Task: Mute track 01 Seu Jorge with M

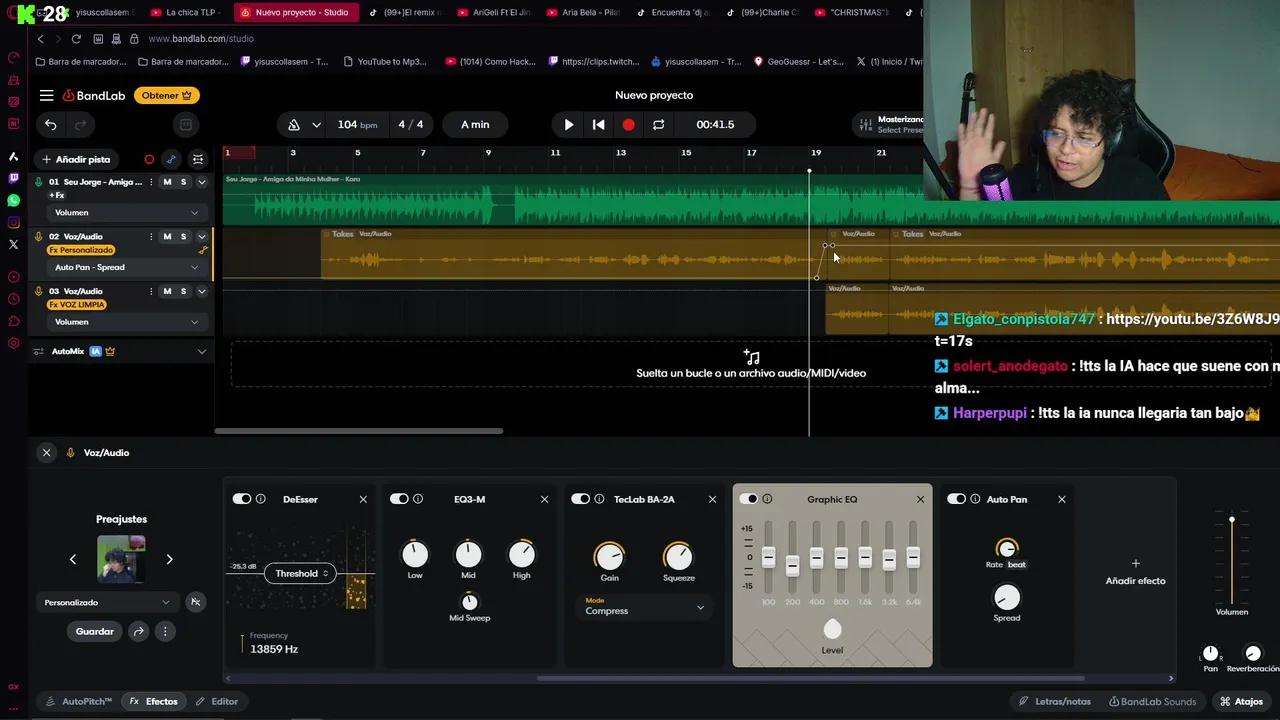Action: [x=167, y=182]
